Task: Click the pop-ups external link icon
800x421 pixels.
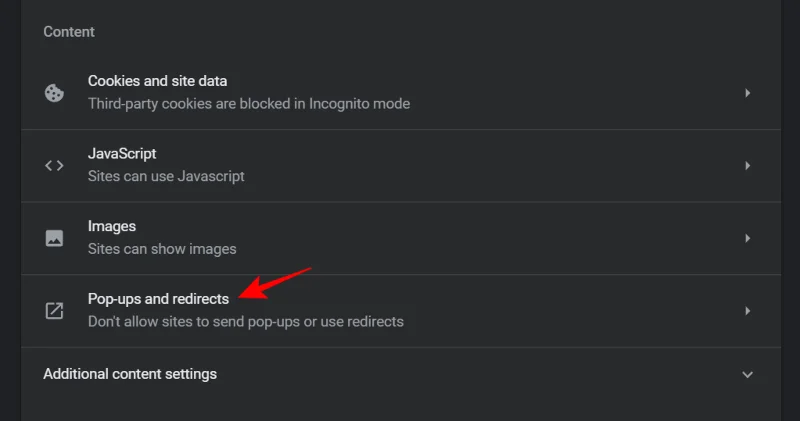Action: (54, 311)
